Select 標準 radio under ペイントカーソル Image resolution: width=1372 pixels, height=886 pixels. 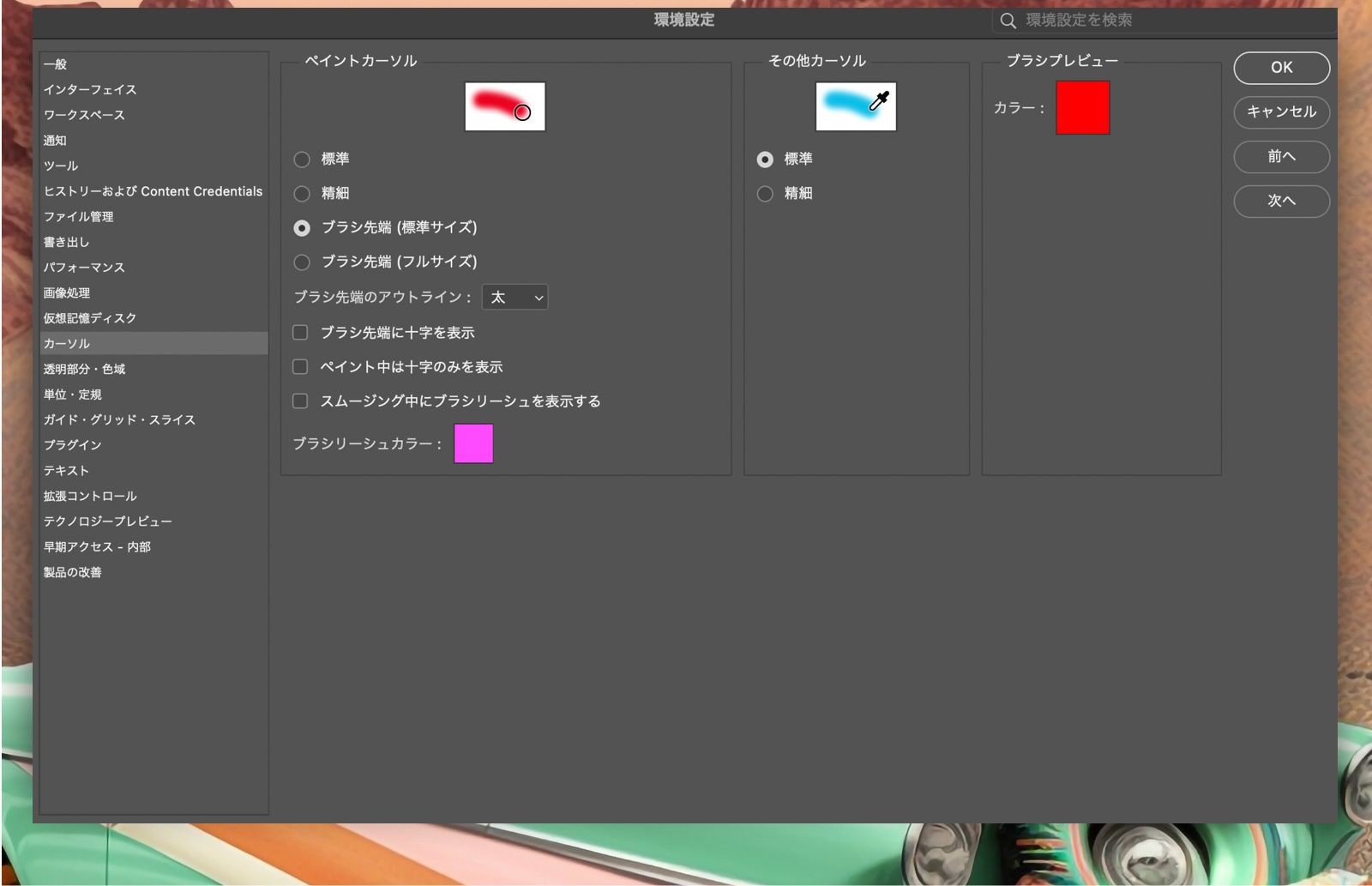tap(302, 160)
